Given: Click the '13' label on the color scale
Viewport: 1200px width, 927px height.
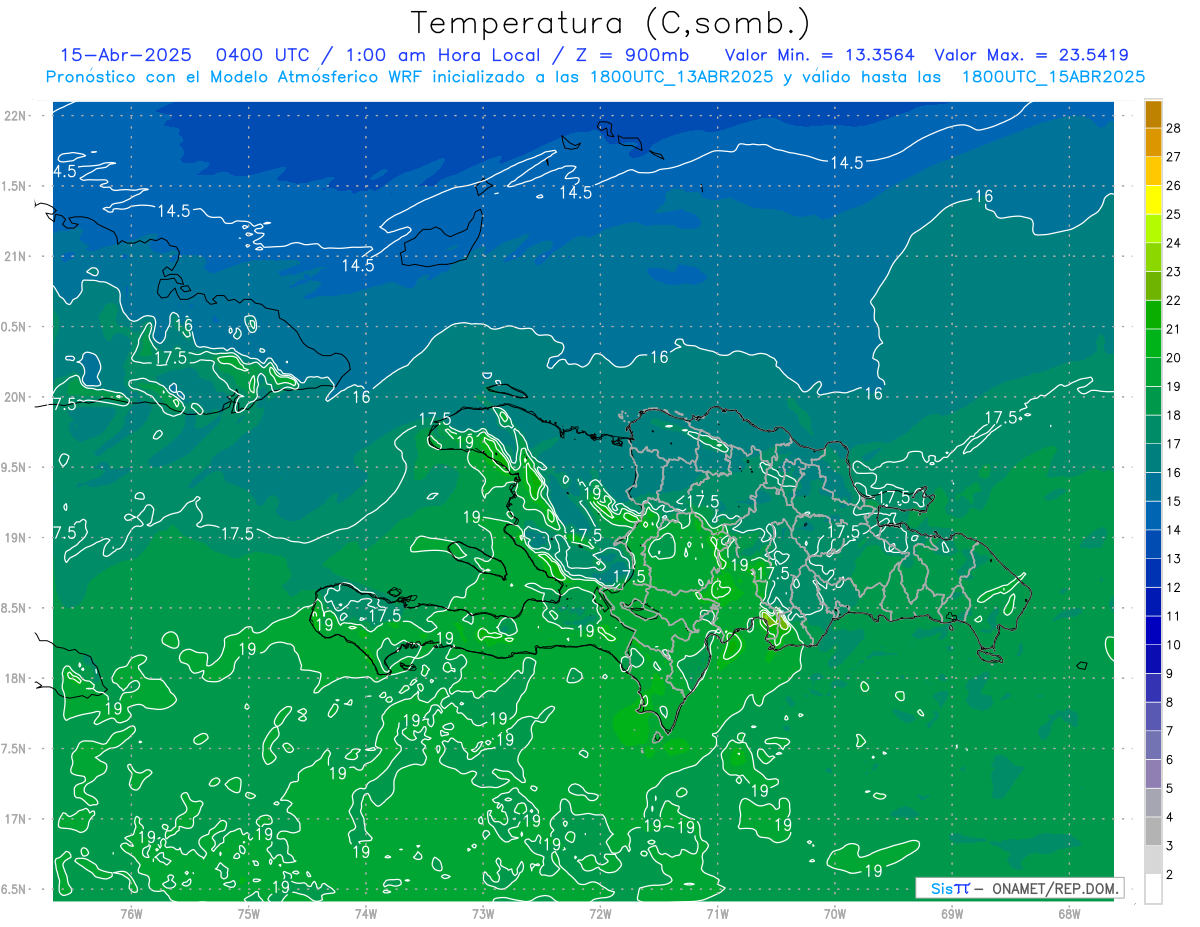Looking at the screenshot, I should click(1173, 559).
